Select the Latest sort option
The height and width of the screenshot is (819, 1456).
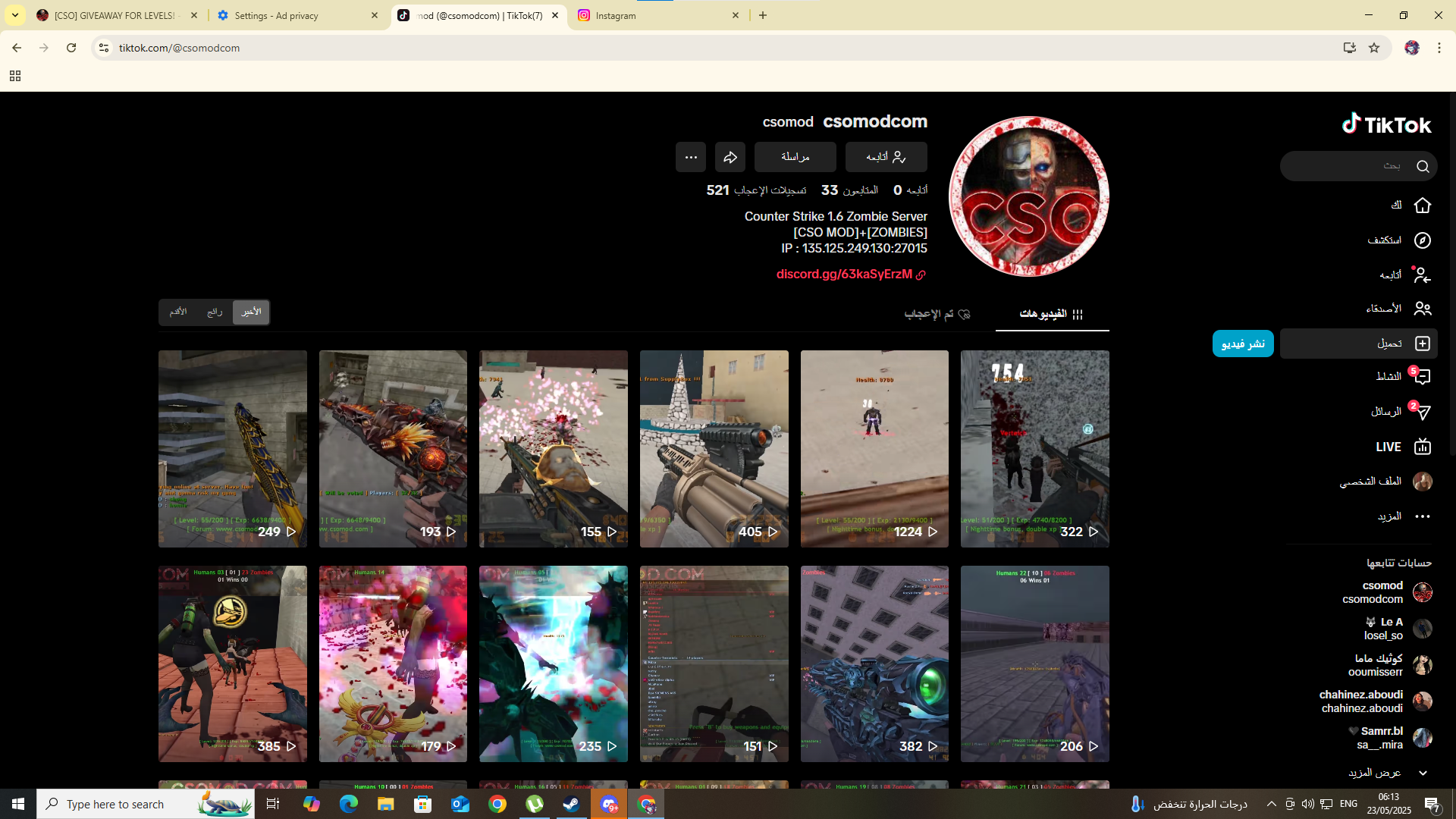coord(251,312)
